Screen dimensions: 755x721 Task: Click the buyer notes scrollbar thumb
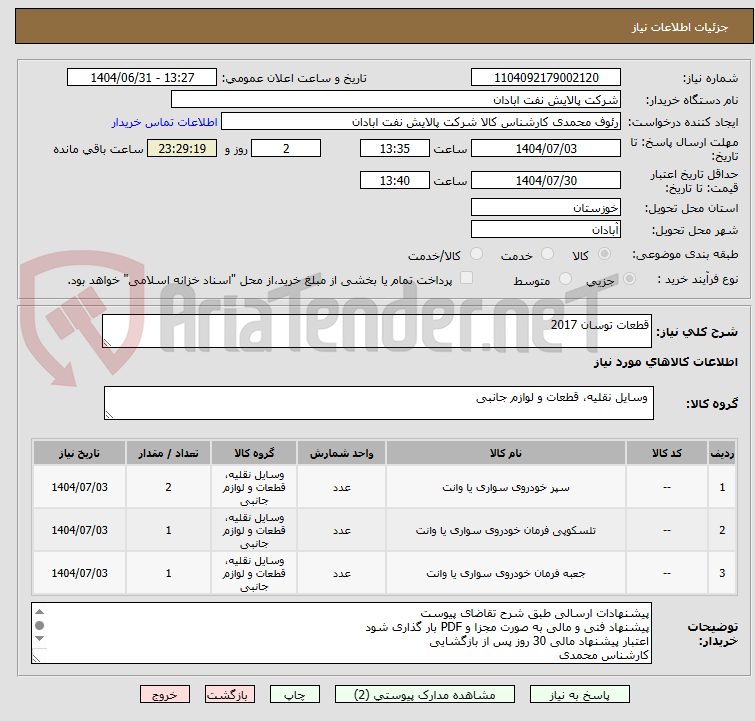[40, 625]
